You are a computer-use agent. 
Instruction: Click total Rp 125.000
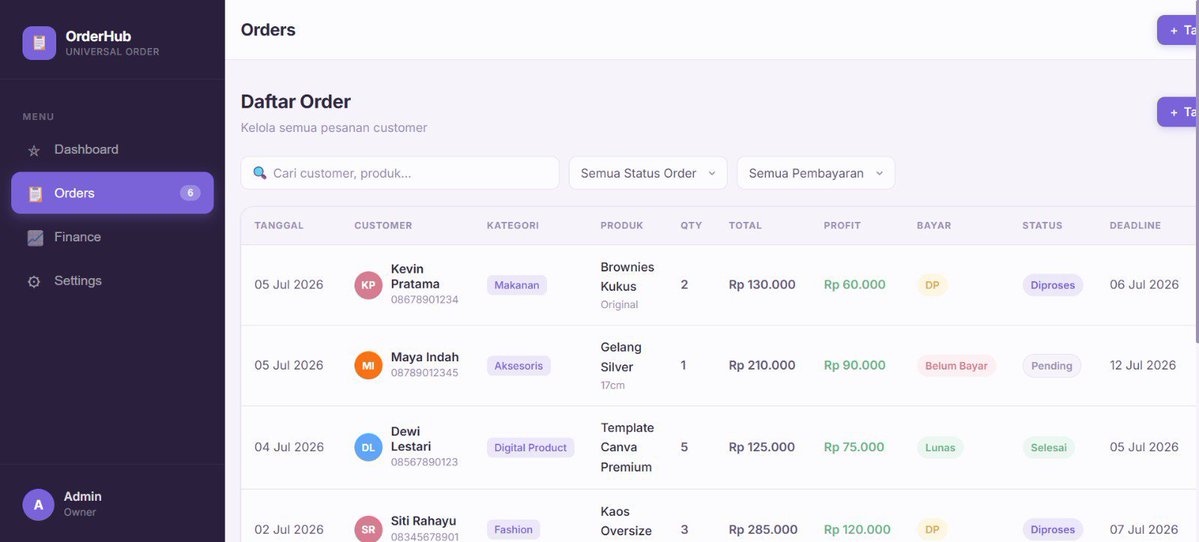point(761,447)
